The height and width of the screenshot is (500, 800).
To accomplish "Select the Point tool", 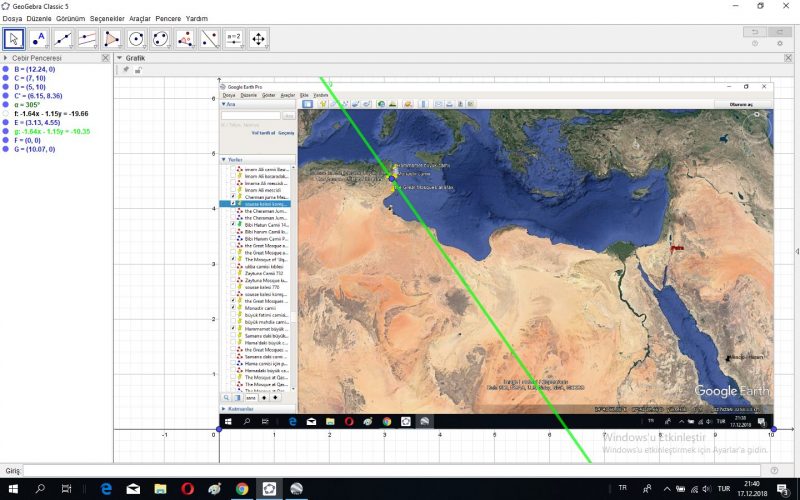I will pos(38,39).
